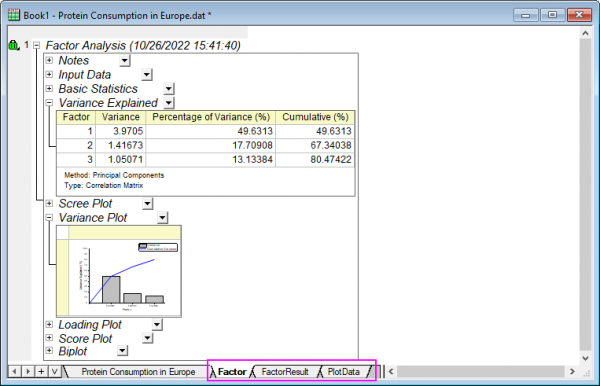The width and height of the screenshot is (600, 386).
Task: Switch to the FactorResult sheet tab
Action: pos(285,372)
